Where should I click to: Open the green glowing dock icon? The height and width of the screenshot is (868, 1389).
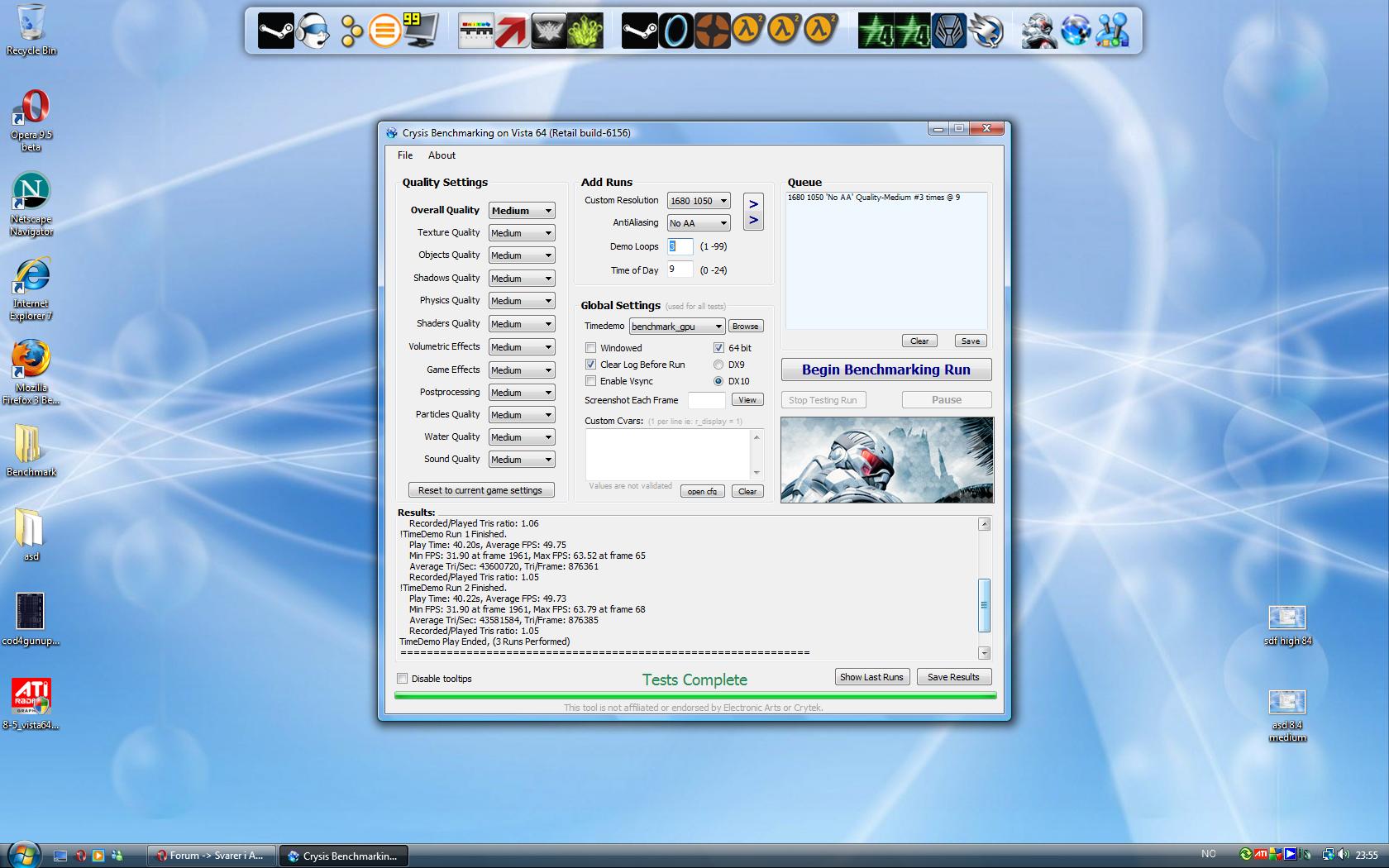pyautogui.click(x=585, y=31)
